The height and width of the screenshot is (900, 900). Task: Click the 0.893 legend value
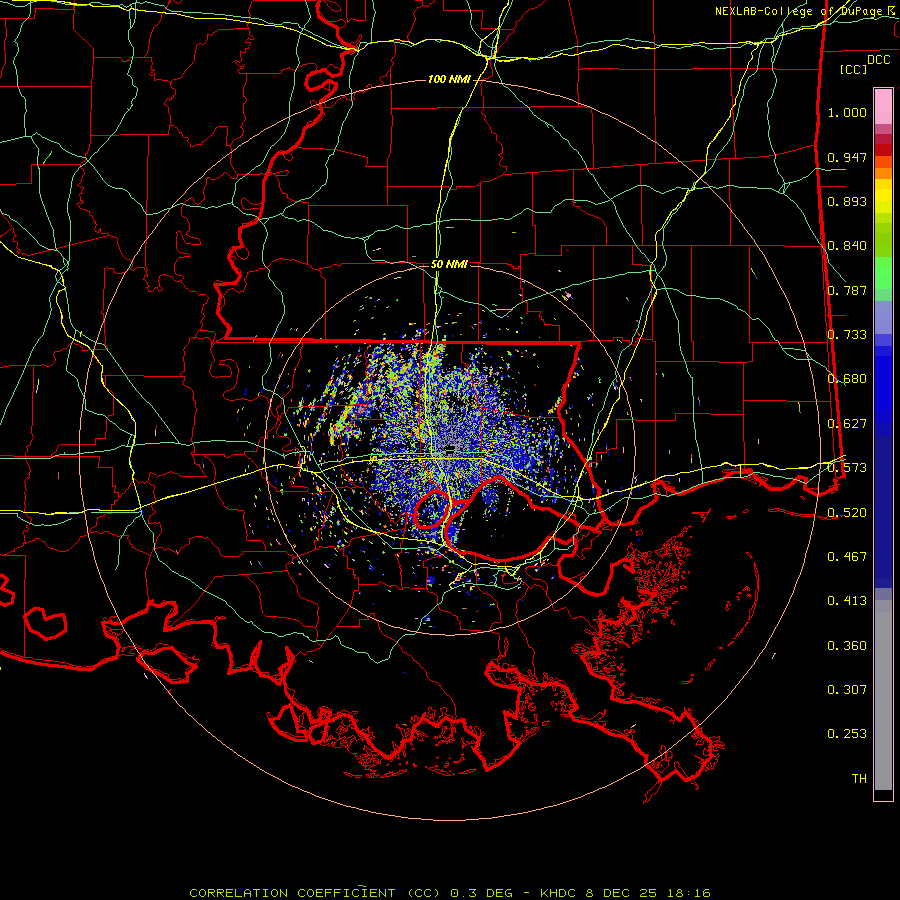pos(847,201)
